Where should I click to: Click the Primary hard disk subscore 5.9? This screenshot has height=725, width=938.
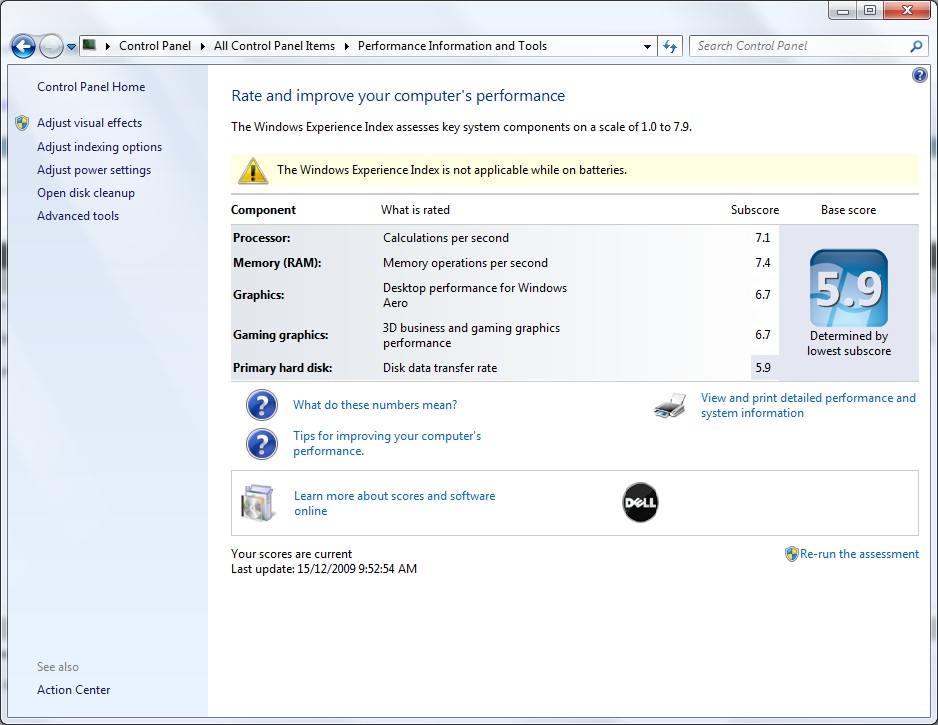click(x=763, y=368)
